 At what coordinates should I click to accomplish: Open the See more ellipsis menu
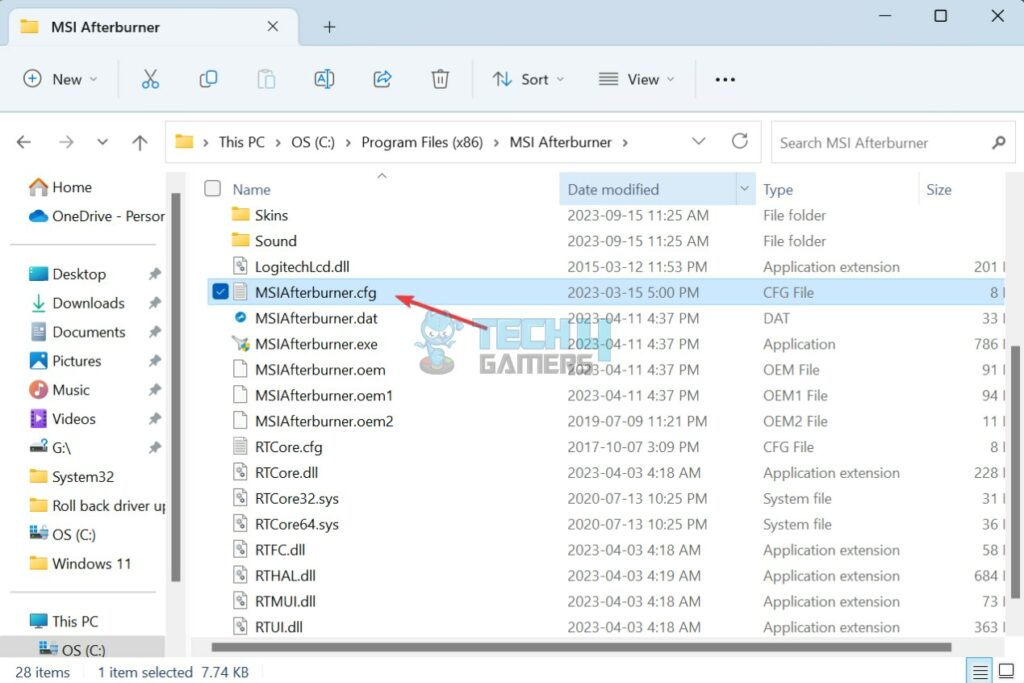[725, 79]
